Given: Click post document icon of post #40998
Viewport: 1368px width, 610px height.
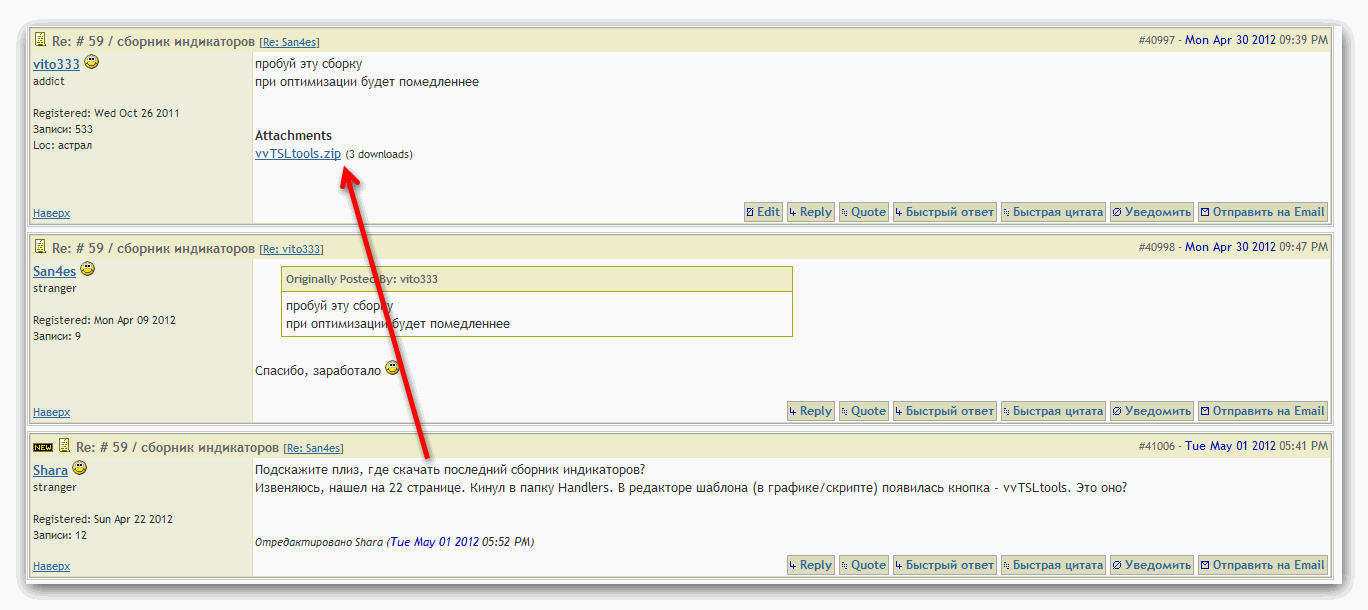Looking at the screenshot, I should point(40,247).
